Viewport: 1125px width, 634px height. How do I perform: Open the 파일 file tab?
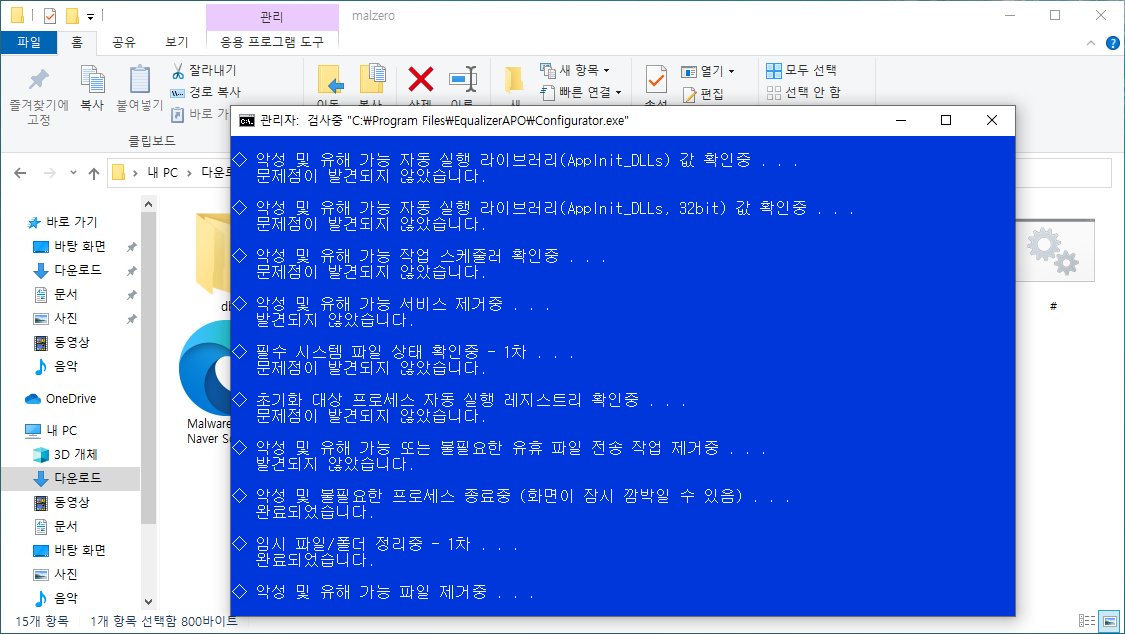click(x=29, y=42)
